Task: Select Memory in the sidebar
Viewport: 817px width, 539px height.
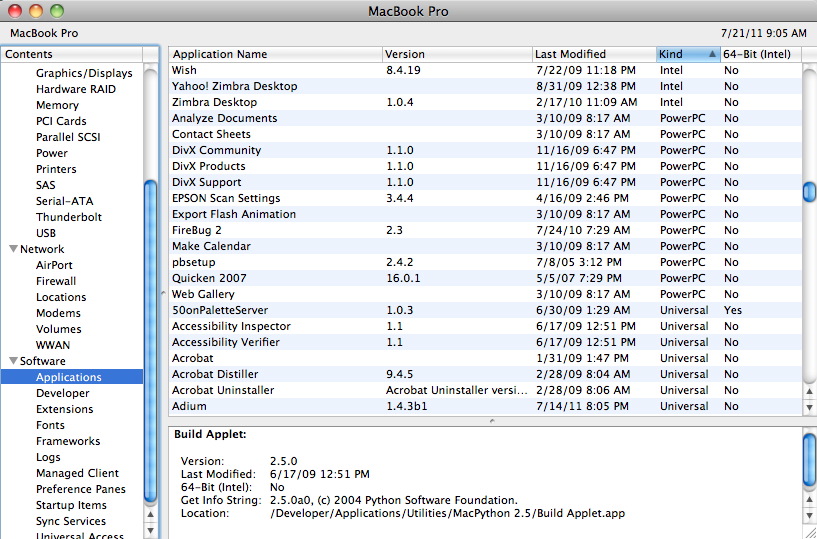Action: pos(57,105)
